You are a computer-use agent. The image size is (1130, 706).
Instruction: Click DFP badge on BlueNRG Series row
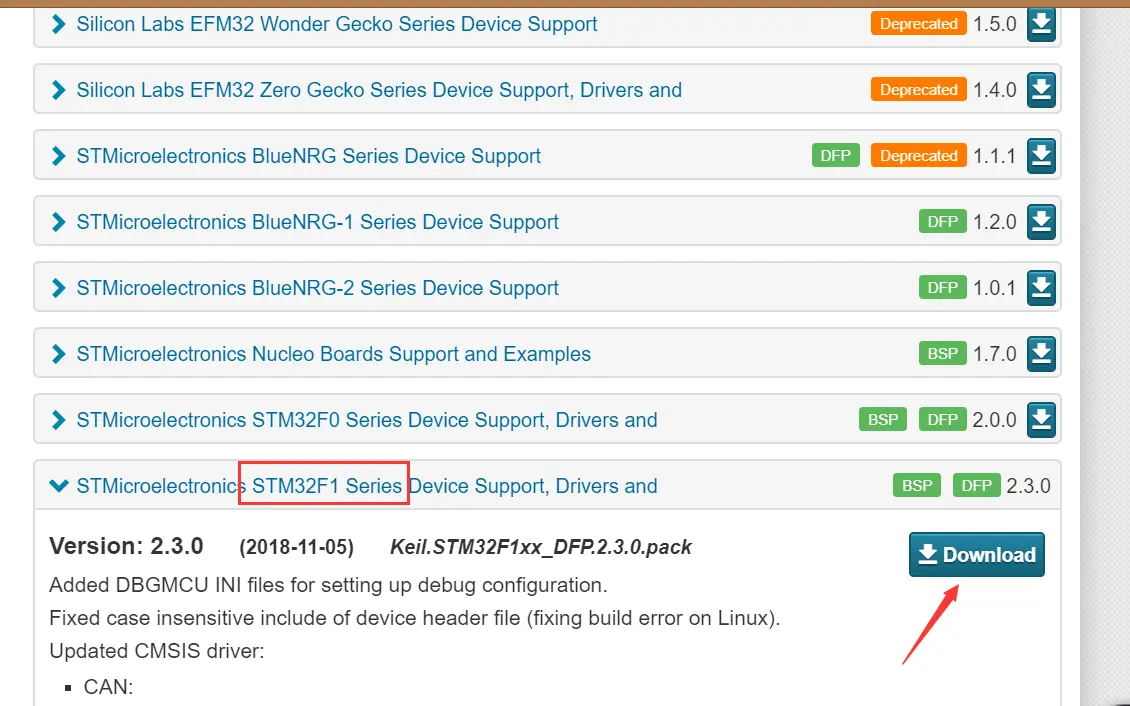(836, 156)
